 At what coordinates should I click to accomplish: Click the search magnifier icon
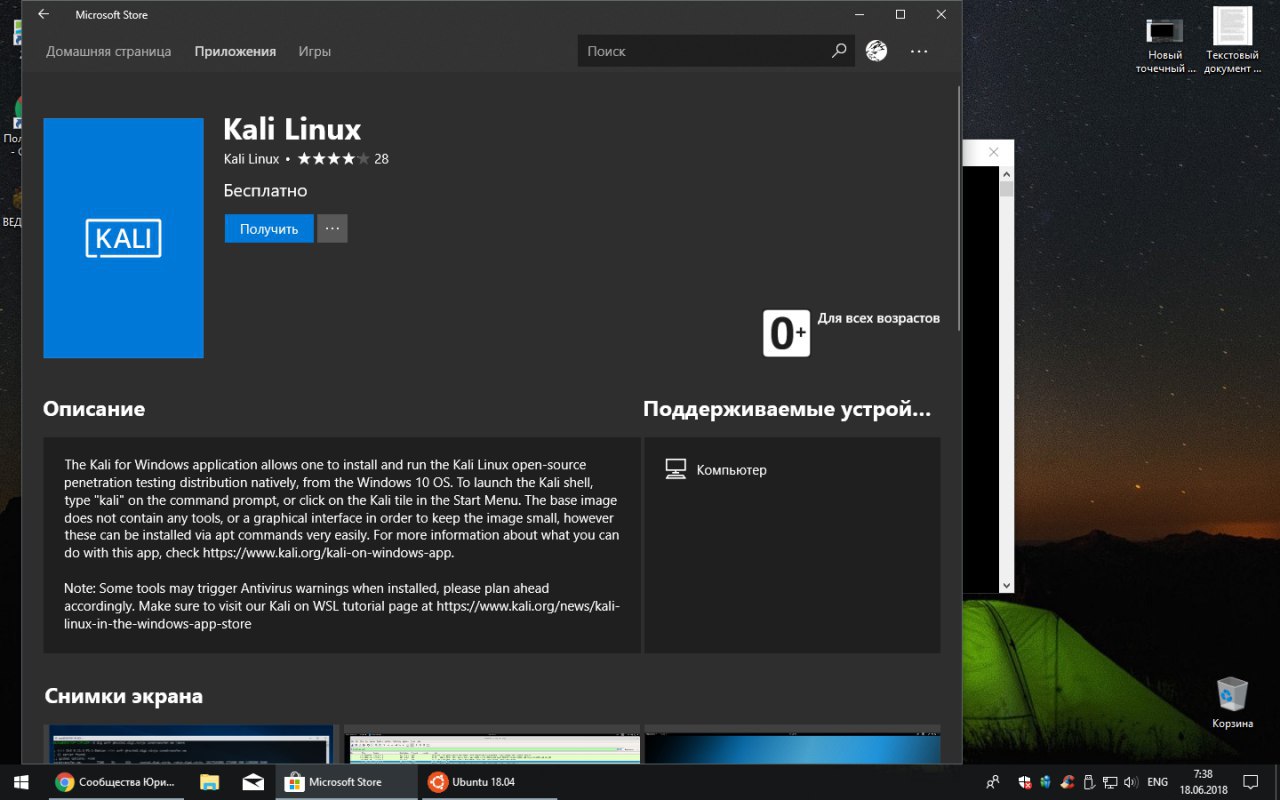[x=839, y=51]
